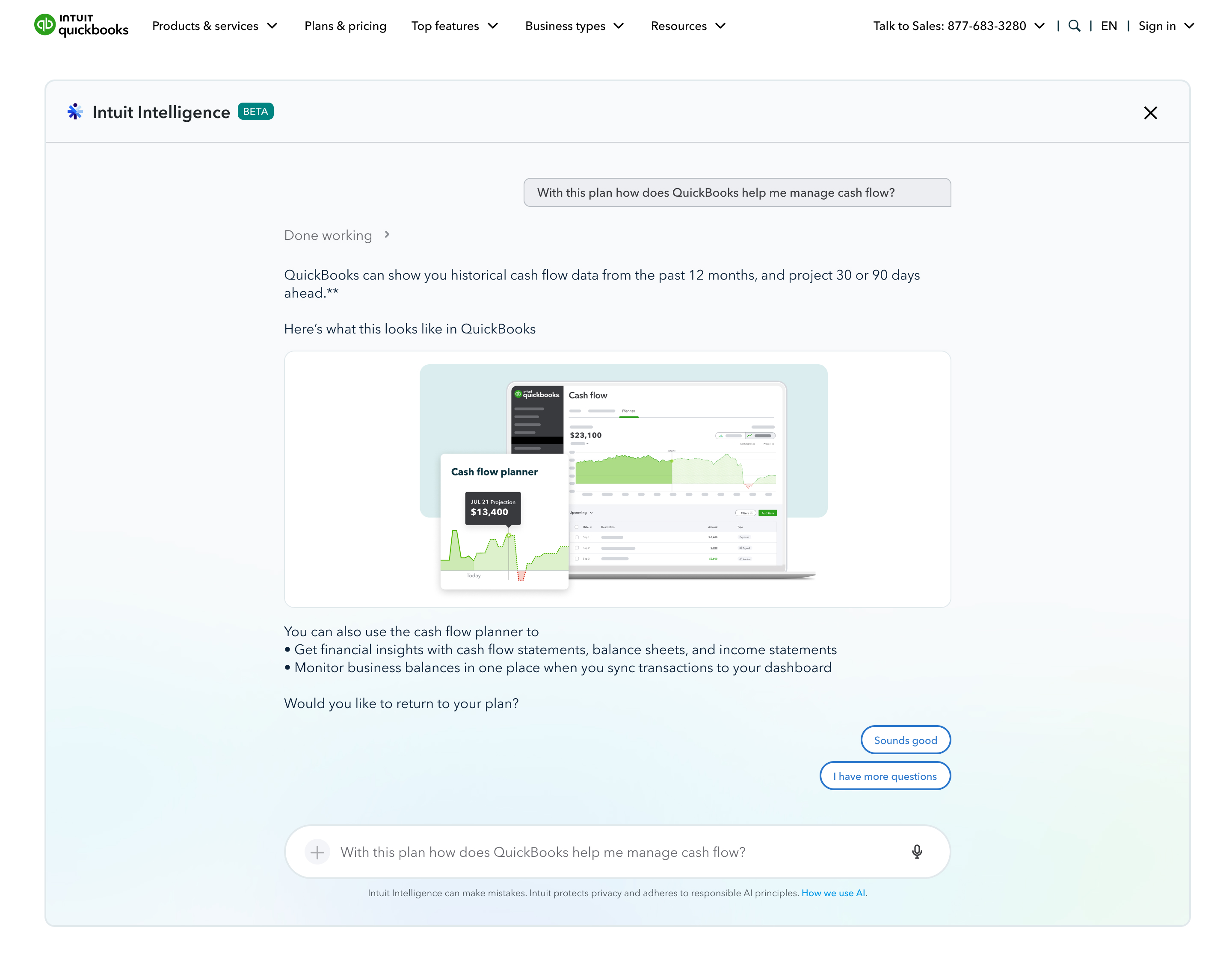The image size is (1232, 962).
Task: Expand the Done working details chevron
Action: pyautogui.click(x=387, y=235)
